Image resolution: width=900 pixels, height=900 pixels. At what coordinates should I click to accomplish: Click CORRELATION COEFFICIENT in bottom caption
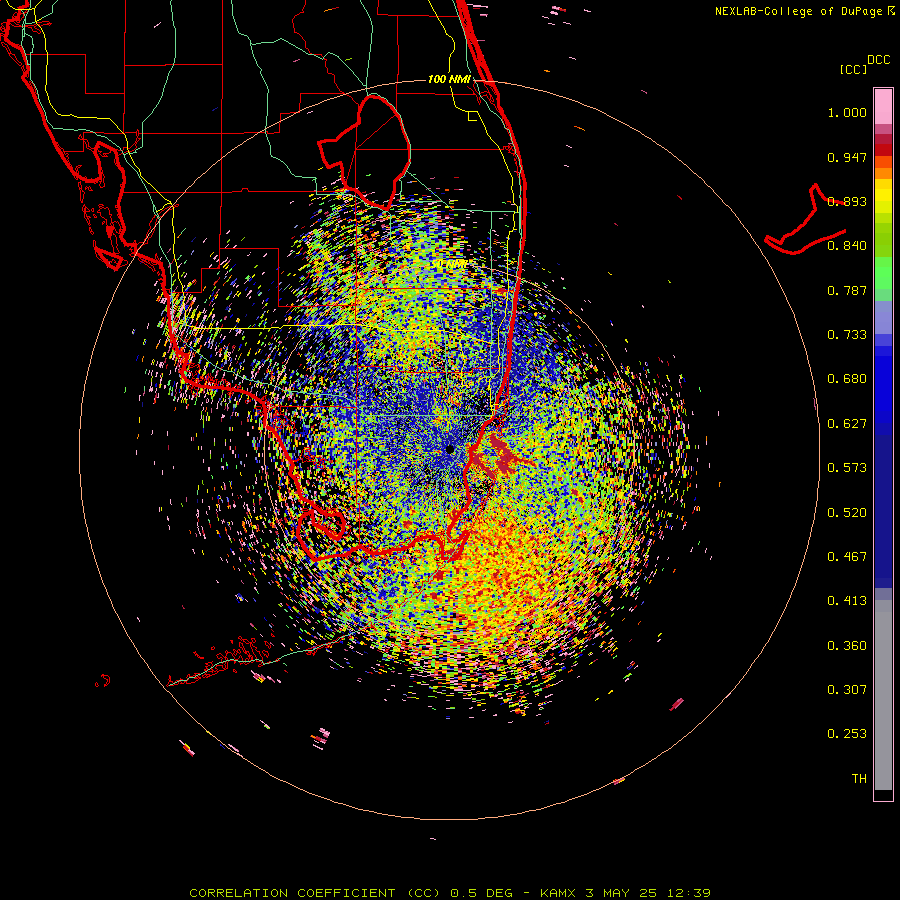292,893
